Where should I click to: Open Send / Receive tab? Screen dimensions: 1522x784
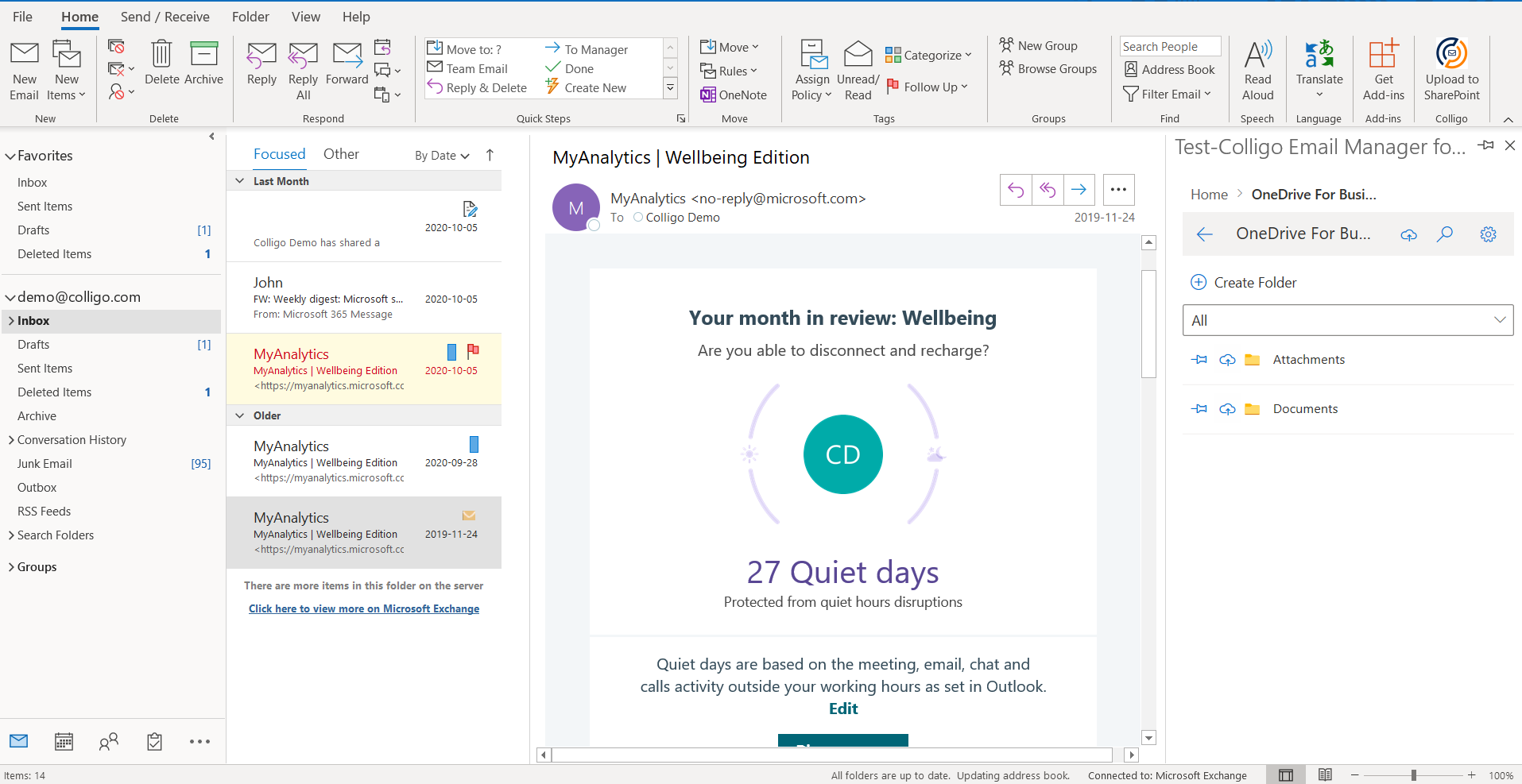pyautogui.click(x=165, y=17)
